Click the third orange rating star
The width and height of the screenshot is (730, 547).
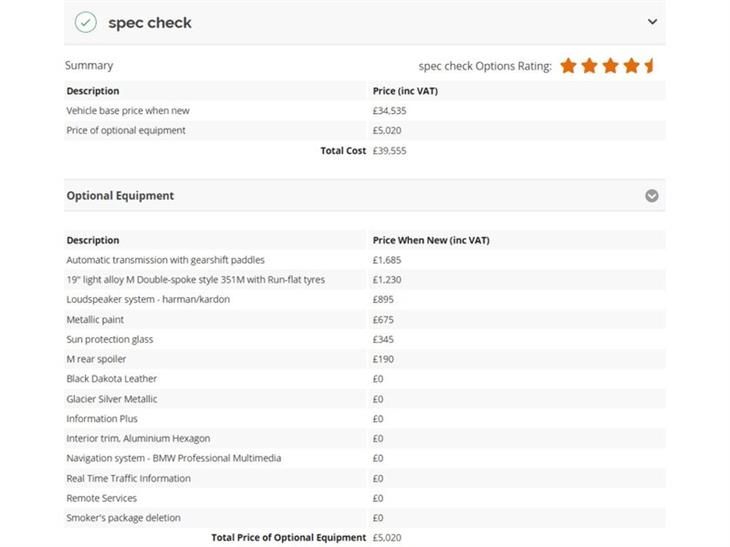tap(610, 66)
